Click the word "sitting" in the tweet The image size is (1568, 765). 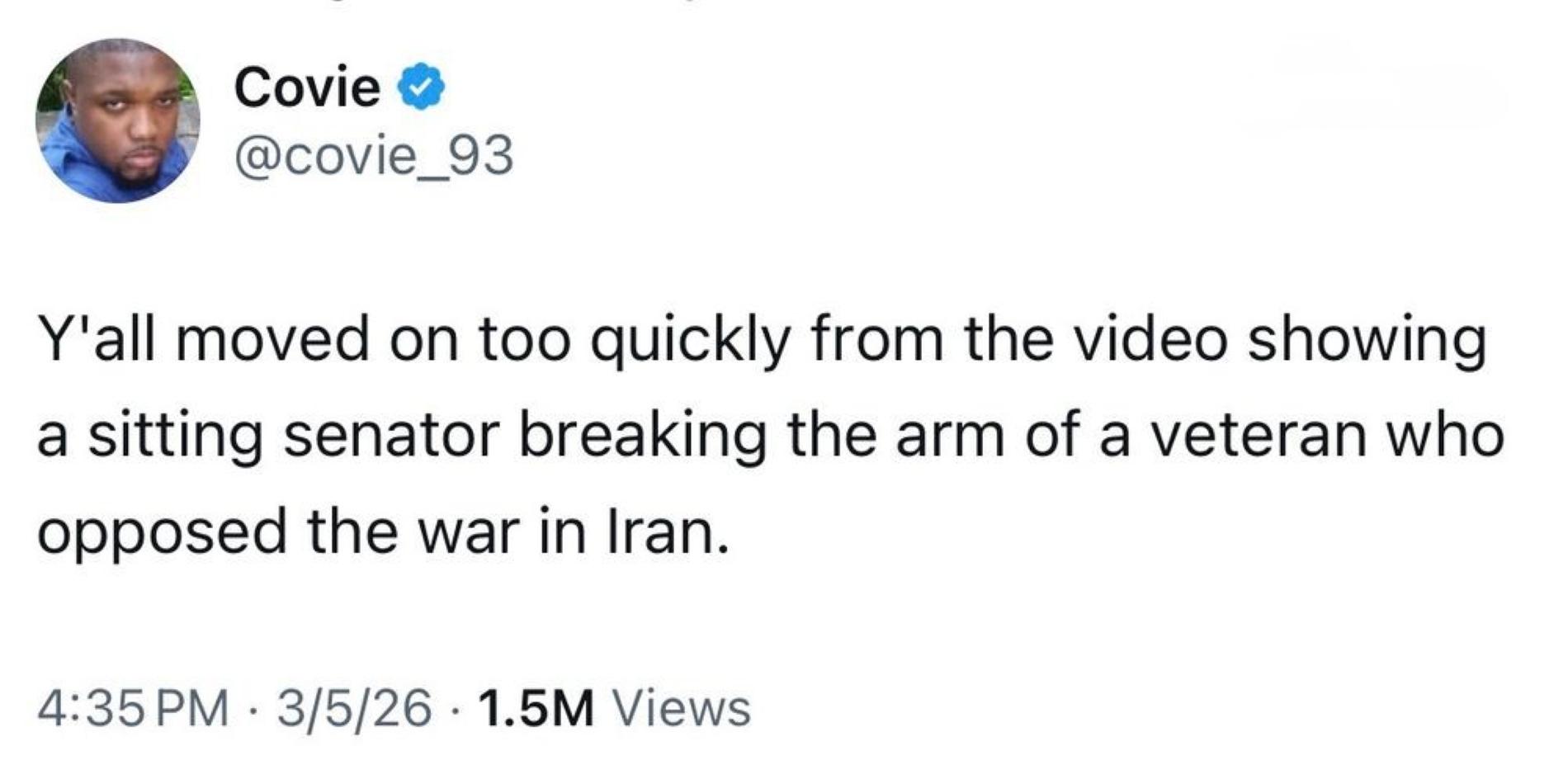[175, 437]
